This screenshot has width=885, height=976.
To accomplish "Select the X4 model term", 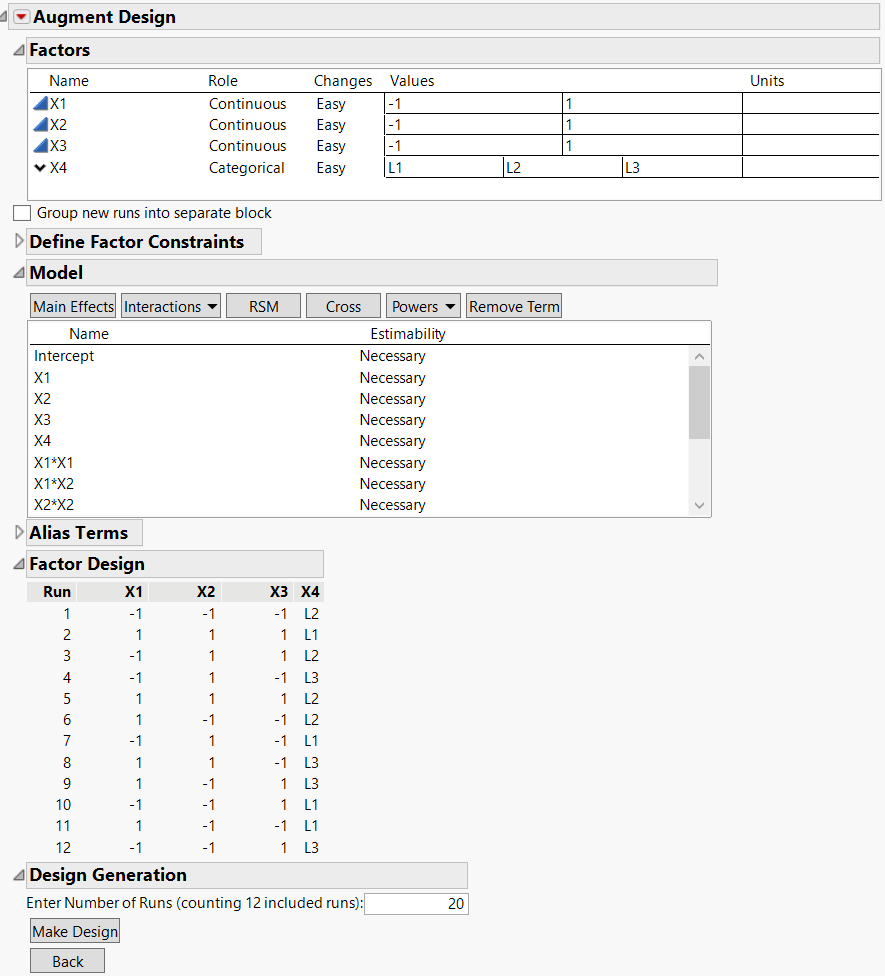I will pyautogui.click(x=42, y=441).
